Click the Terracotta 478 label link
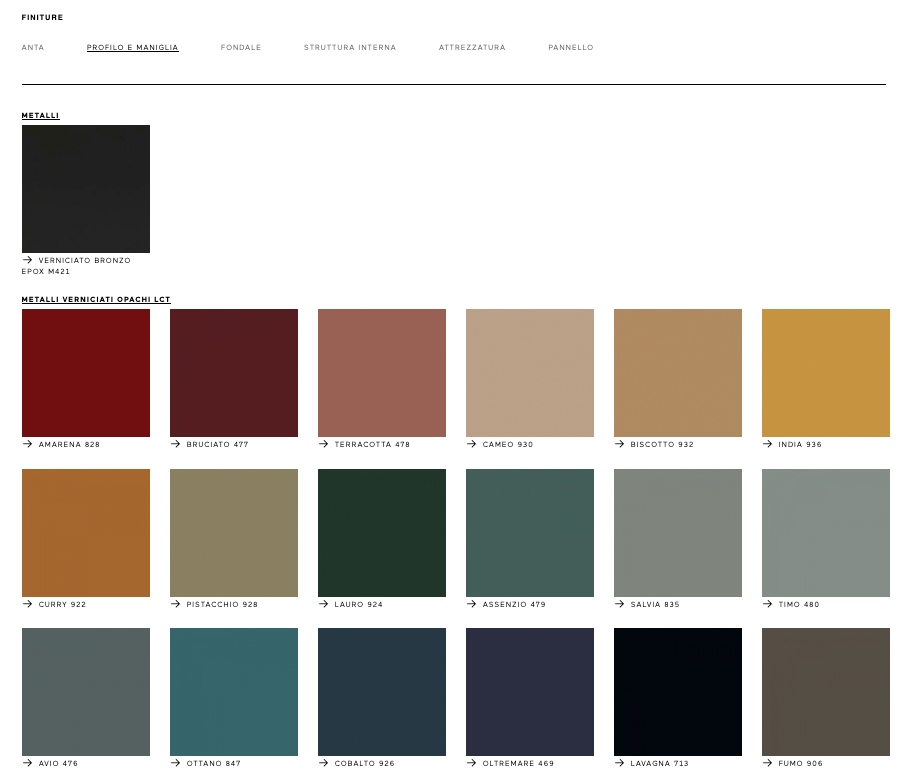This screenshot has height=780, width=912. coord(372,445)
